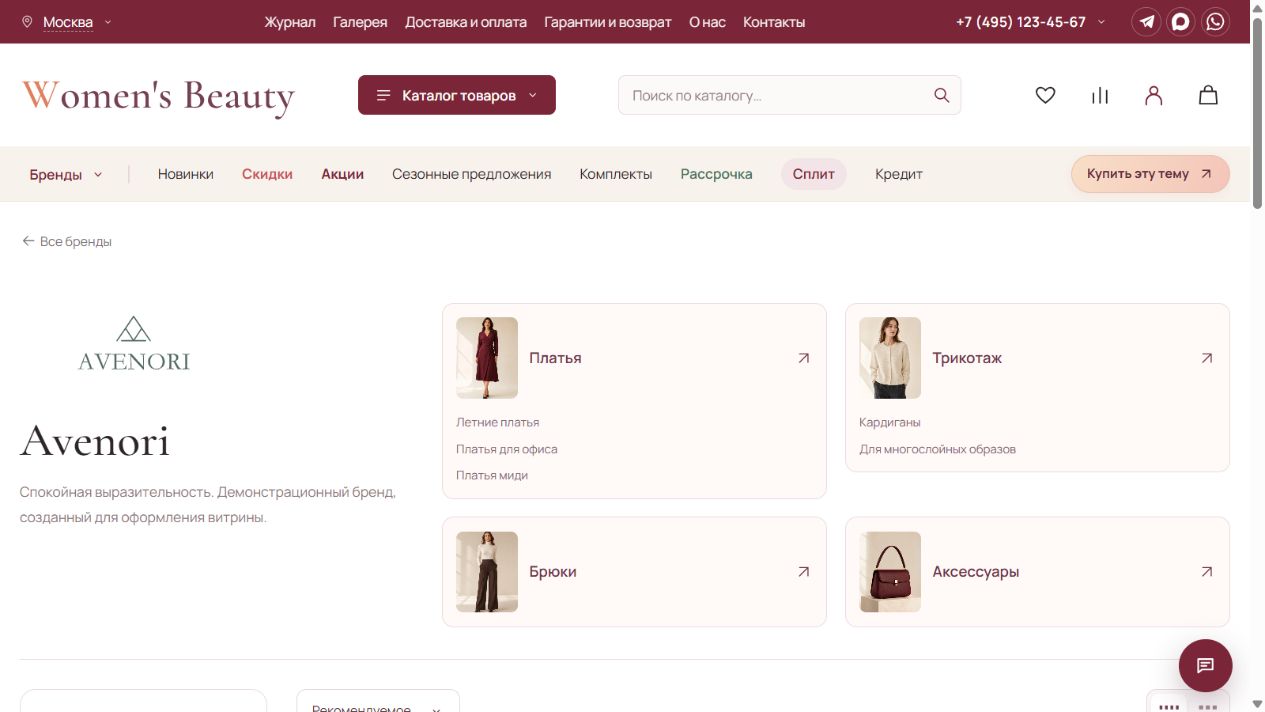Screen dimensions: 1265x712
Task: Click the arrow icon on the Платья card
Action: [803, 358]
